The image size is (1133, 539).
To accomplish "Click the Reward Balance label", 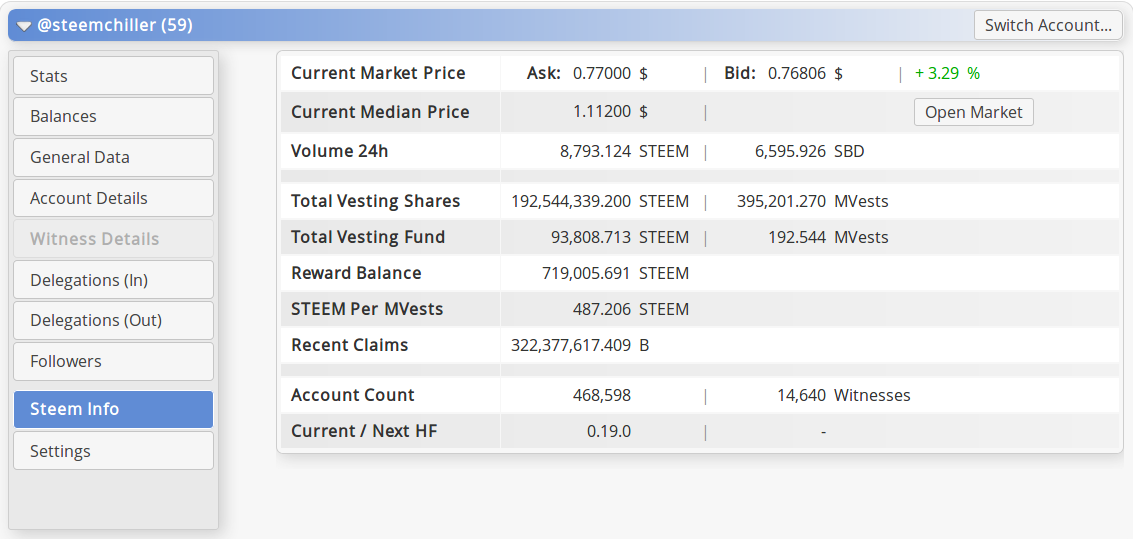I will click(x=356, y=273).
